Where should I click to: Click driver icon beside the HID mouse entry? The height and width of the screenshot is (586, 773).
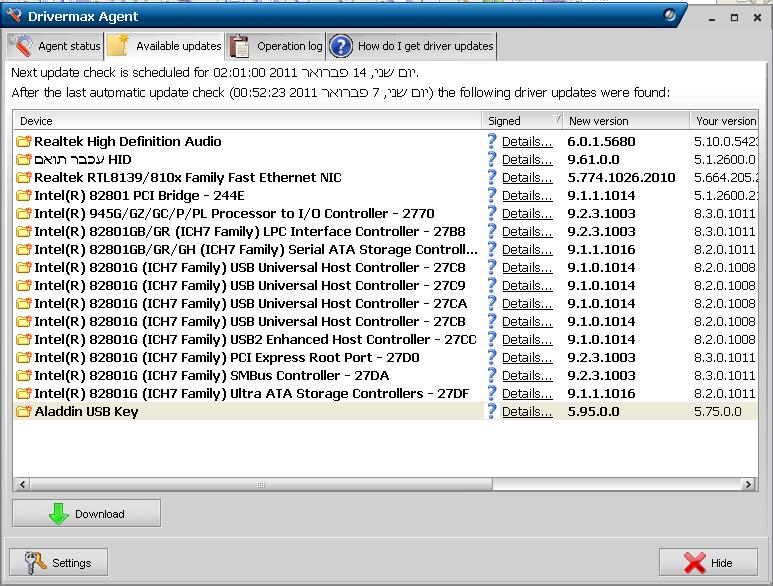pyautogui.click(x=23, y=160)
